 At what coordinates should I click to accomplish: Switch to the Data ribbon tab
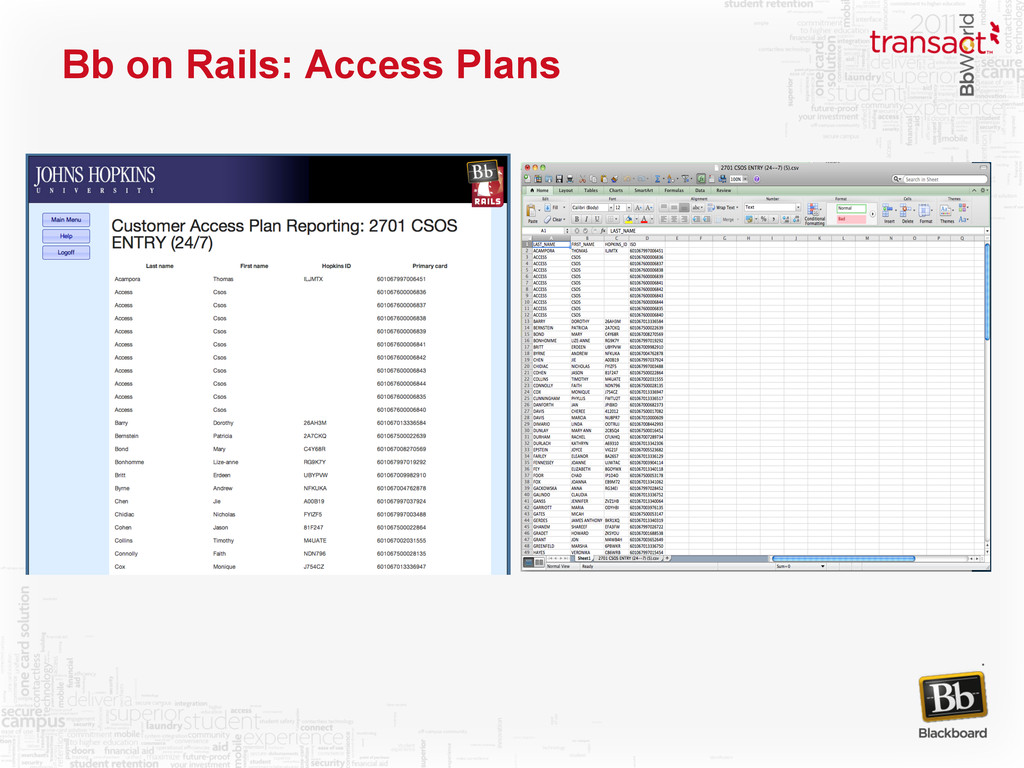point(699,190)
